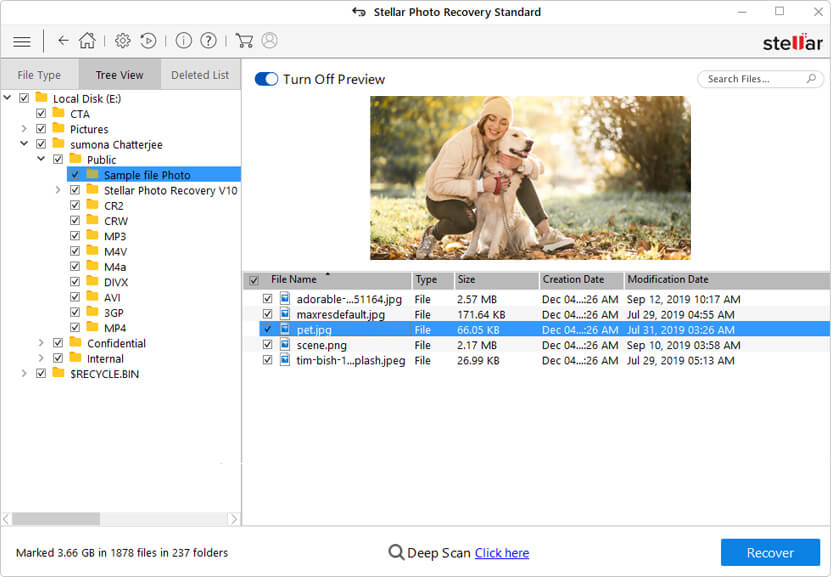Screen dimensions: 831x577
Task: Uncheck the $RECYCLE.BIN checkbox
Action: point(41,374)
